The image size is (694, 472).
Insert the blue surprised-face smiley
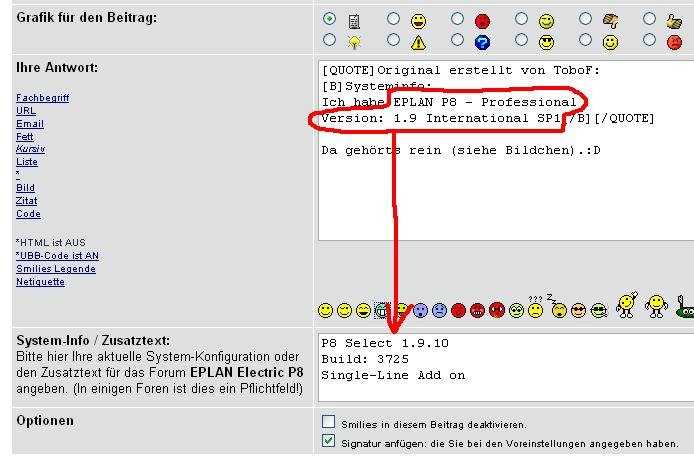point(420,310)
